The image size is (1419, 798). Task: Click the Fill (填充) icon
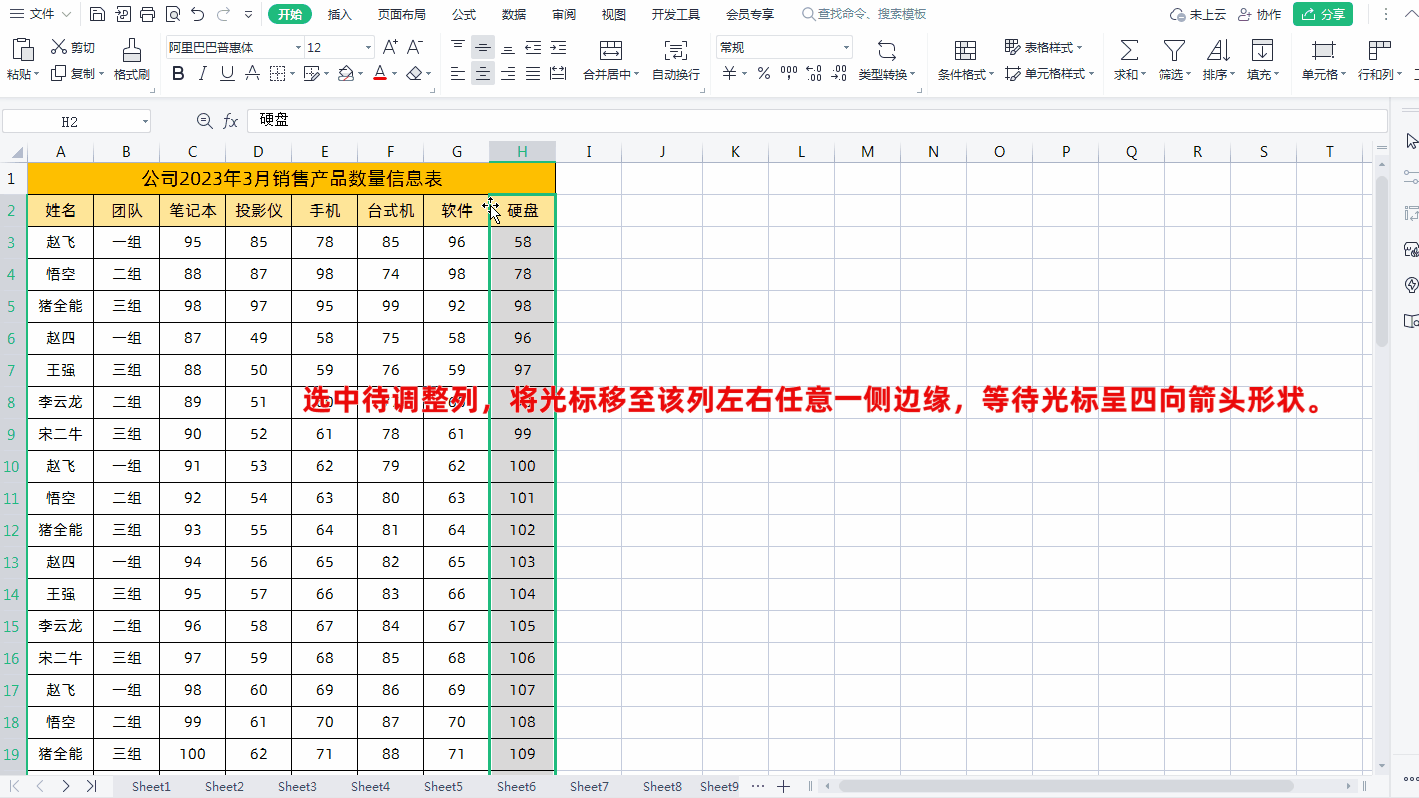[1262, 51]
